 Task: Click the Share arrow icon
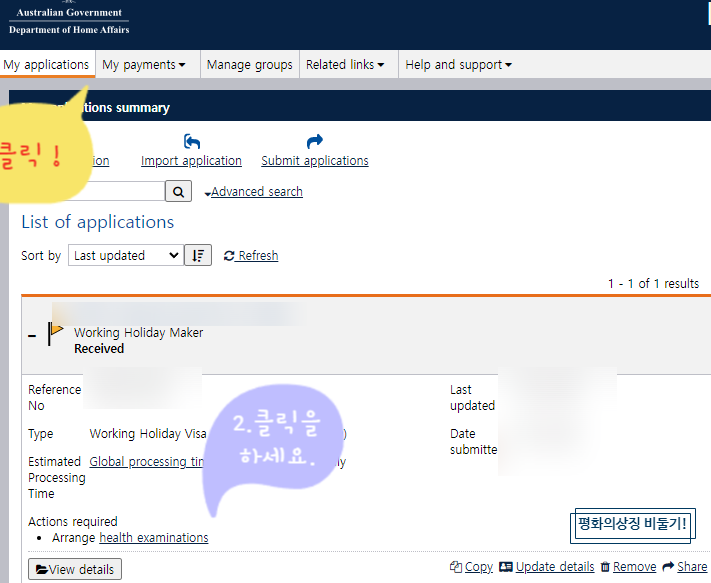pyautogui.click(x=668, y=567)
